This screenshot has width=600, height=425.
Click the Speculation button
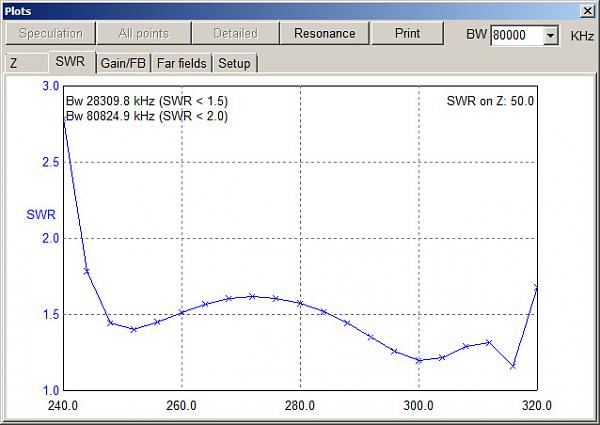coord(51,33)
